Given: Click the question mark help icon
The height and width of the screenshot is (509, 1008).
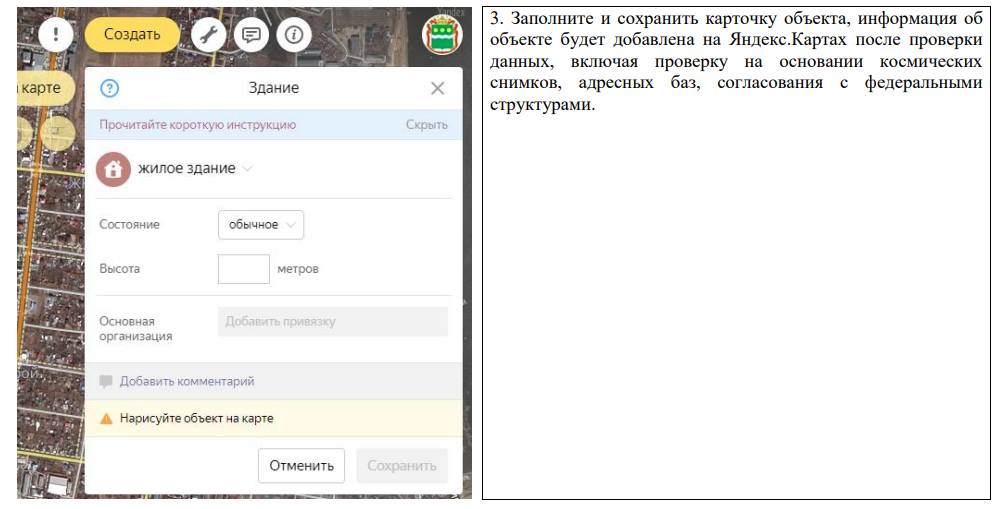Looking at the screenshot, I should (x=110, y=88).
